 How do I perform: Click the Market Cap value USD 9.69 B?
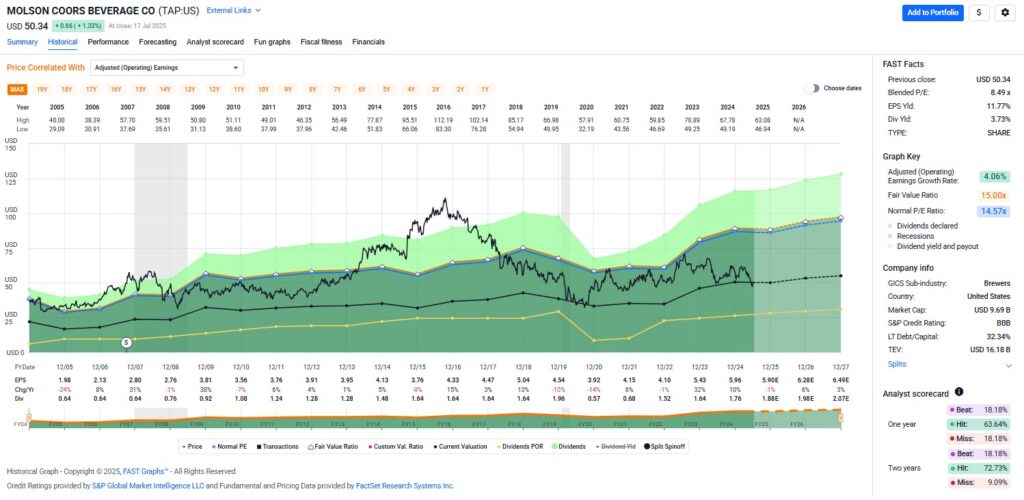[991, 310]
